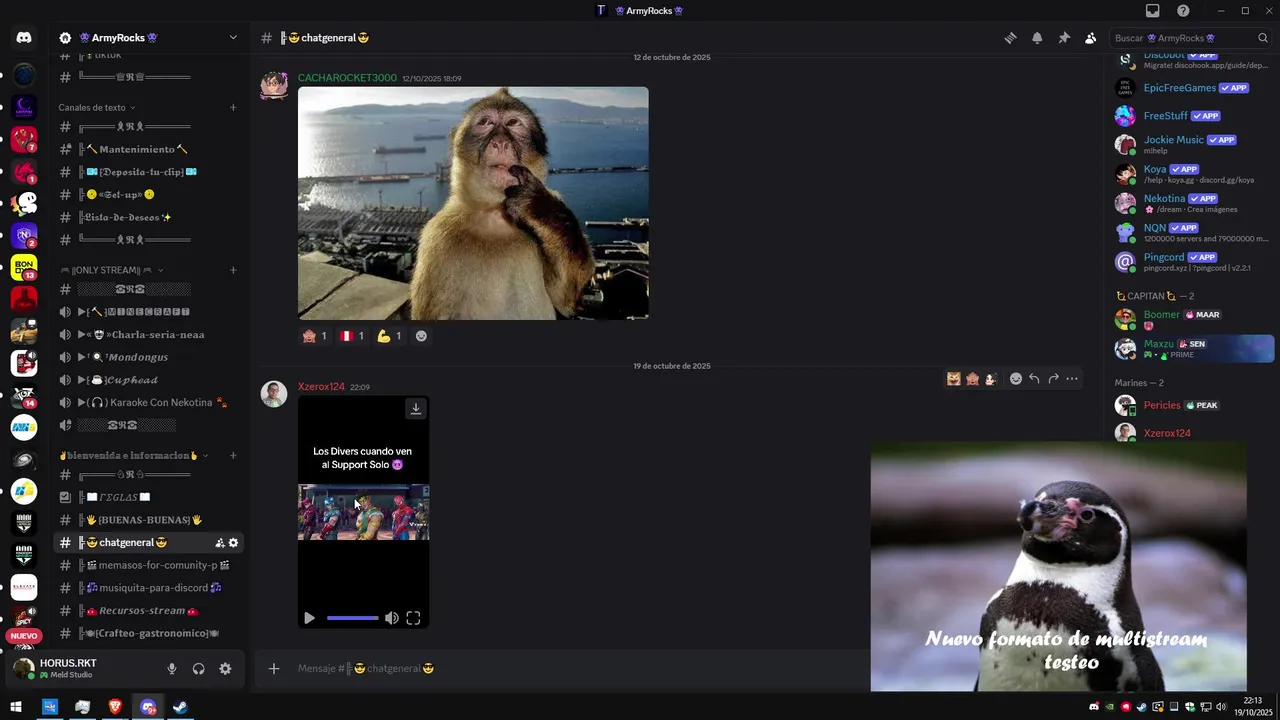The width and height of the screenshot is (1280, 720).
Task: Open Set-up text channel
Action: [x=148, y=195]
